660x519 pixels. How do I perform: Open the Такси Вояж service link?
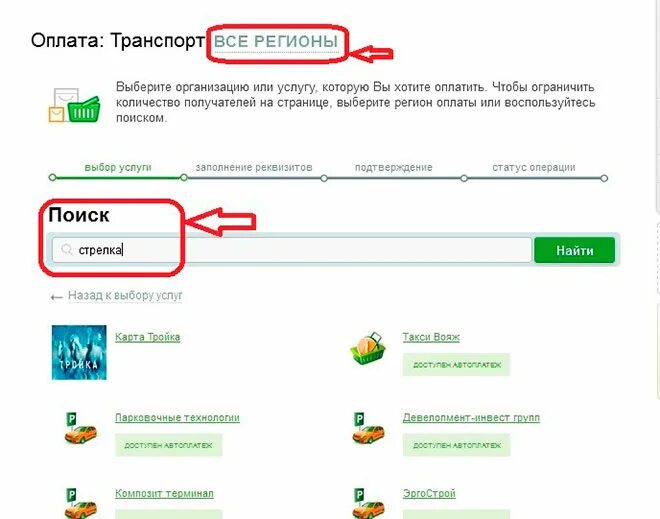(x=431, y=337)
